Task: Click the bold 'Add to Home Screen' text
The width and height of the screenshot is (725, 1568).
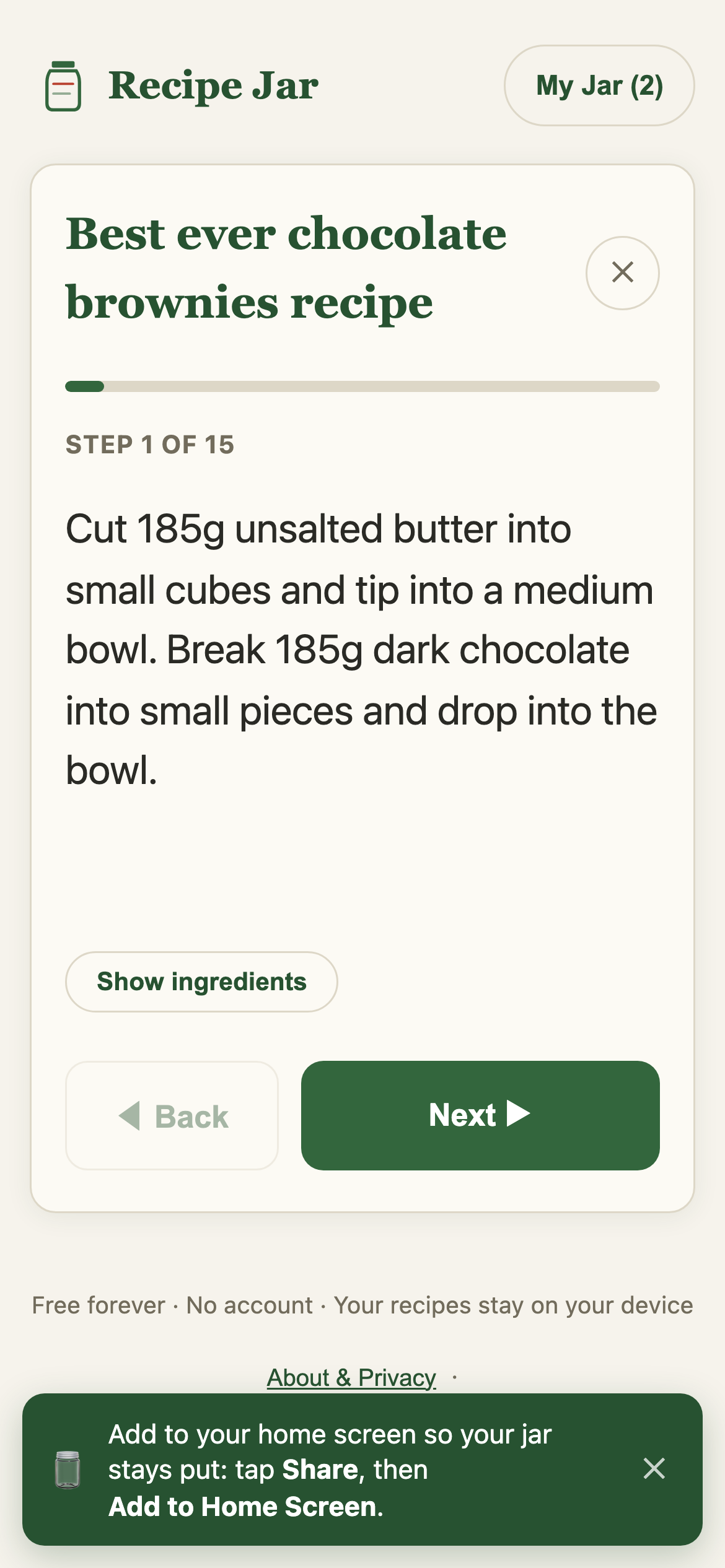Action: tap(243, 1507)
